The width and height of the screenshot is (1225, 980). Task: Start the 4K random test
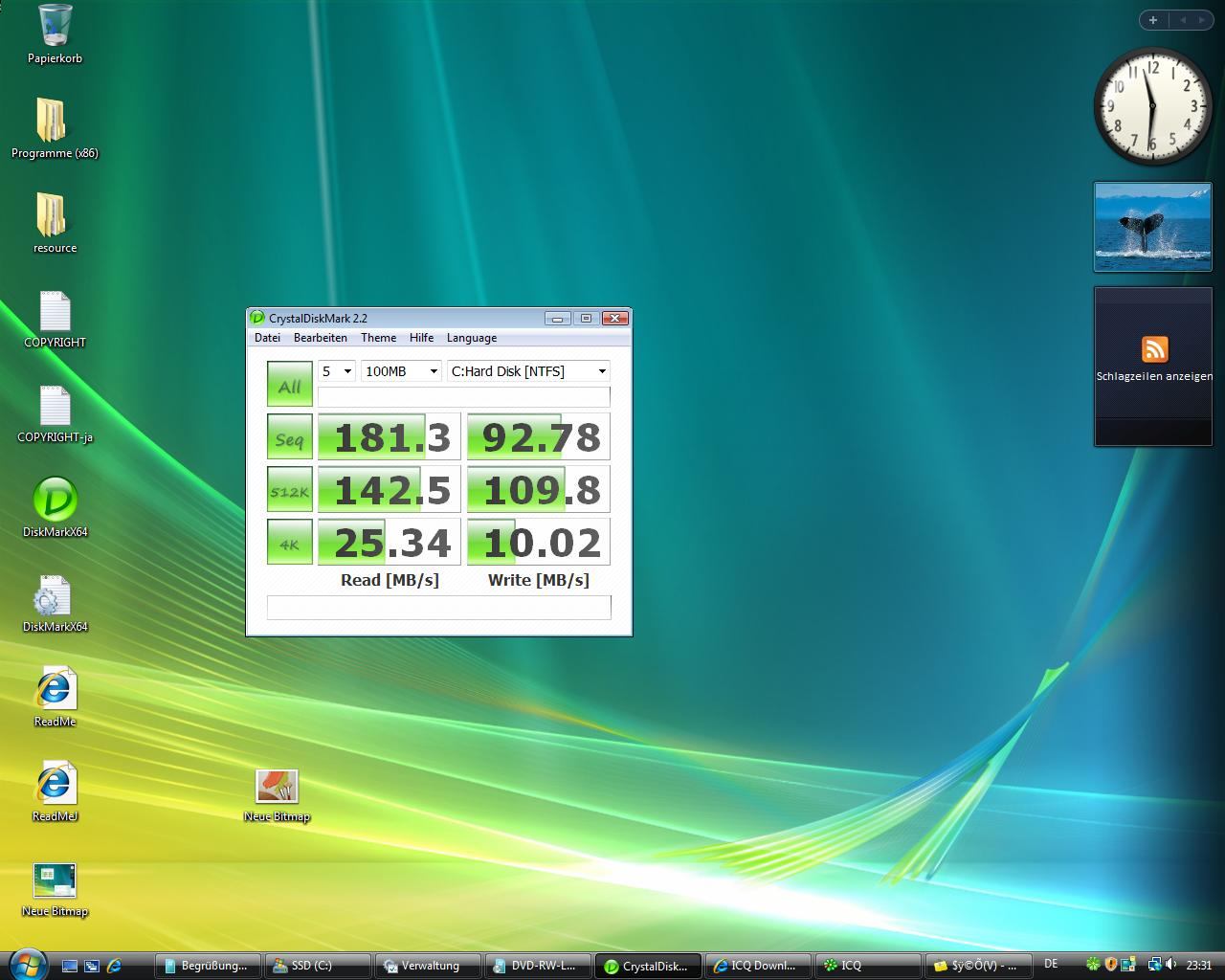click(290, 542)
